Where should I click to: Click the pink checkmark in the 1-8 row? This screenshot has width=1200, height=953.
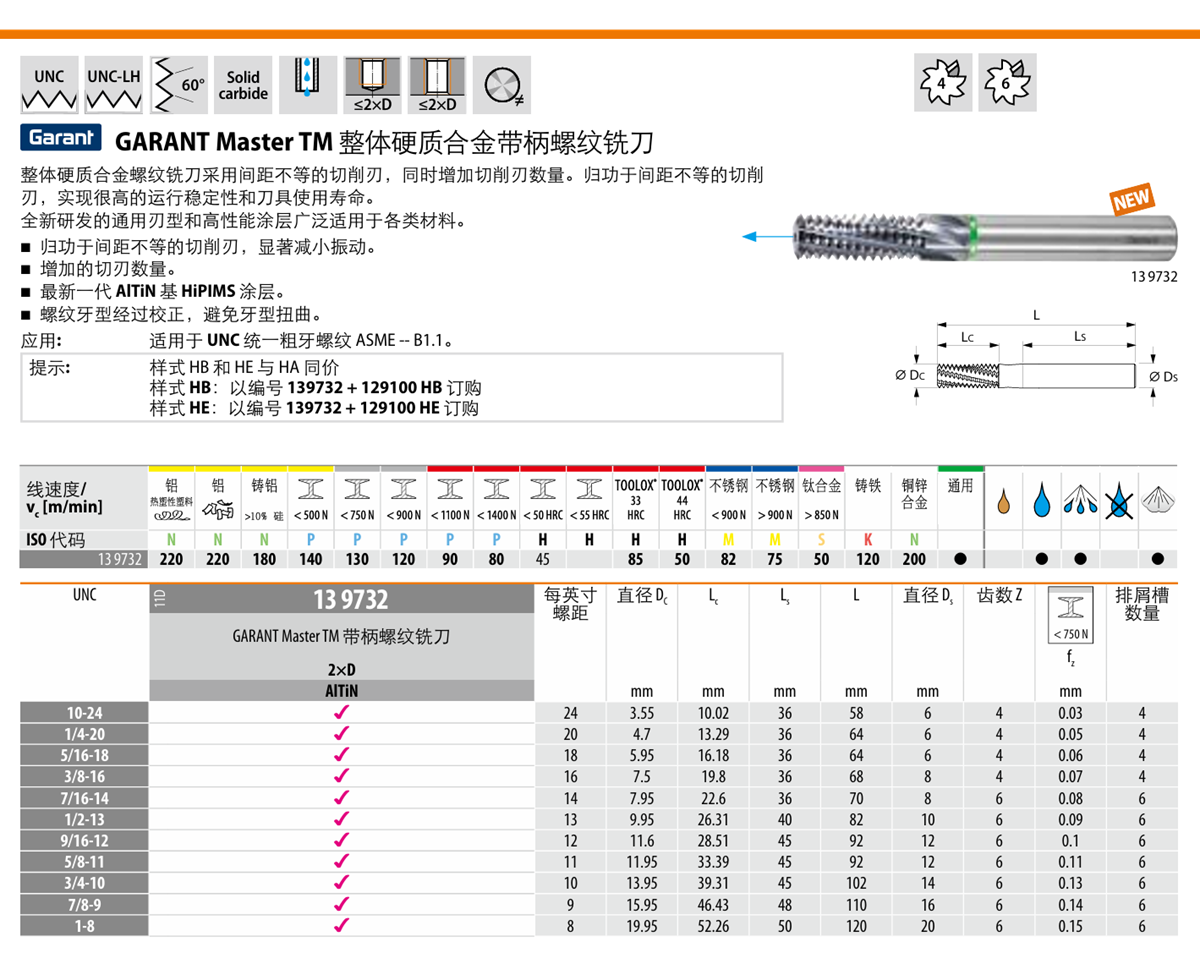click(x=341, y=926)
